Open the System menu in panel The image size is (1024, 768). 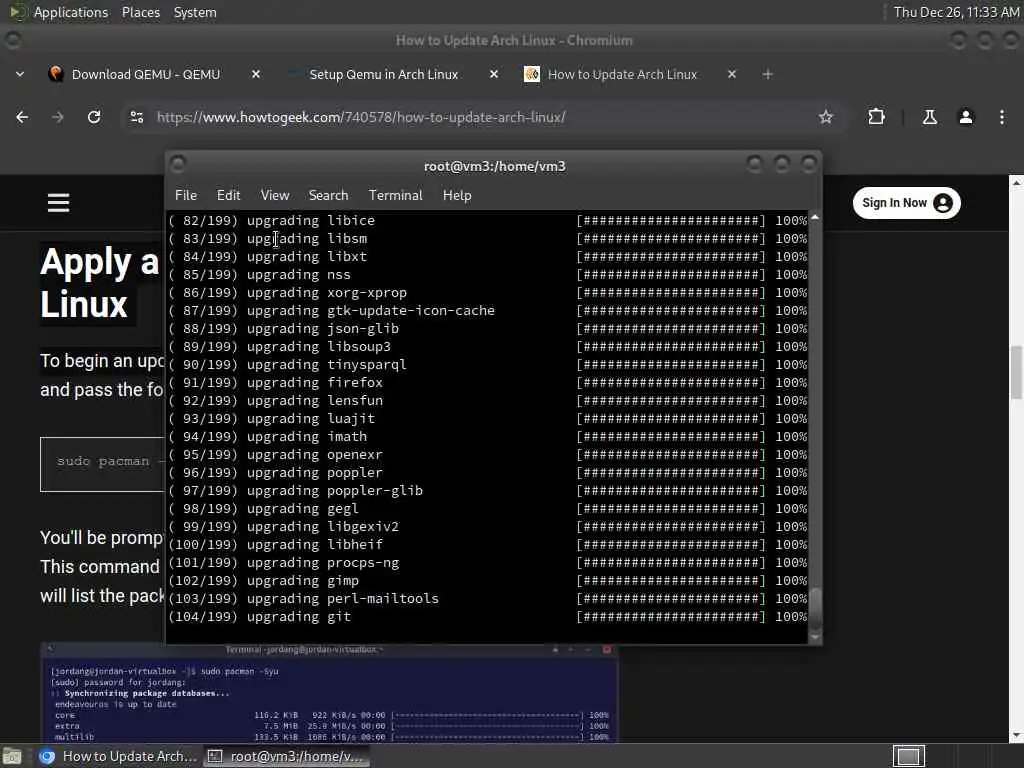[195, 12]
